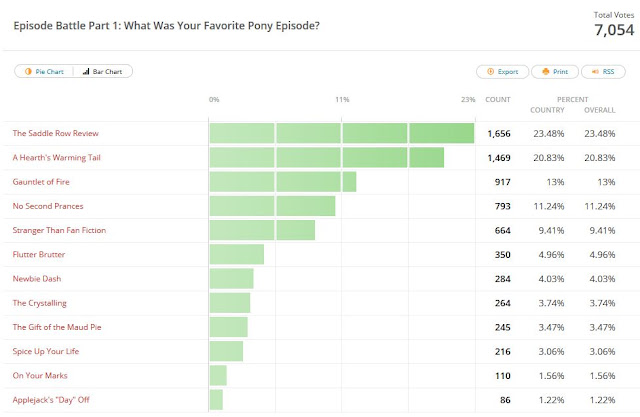Viewport: 640px width, 417px height.
Task: Click the Export button
Action: coord(502,71)
